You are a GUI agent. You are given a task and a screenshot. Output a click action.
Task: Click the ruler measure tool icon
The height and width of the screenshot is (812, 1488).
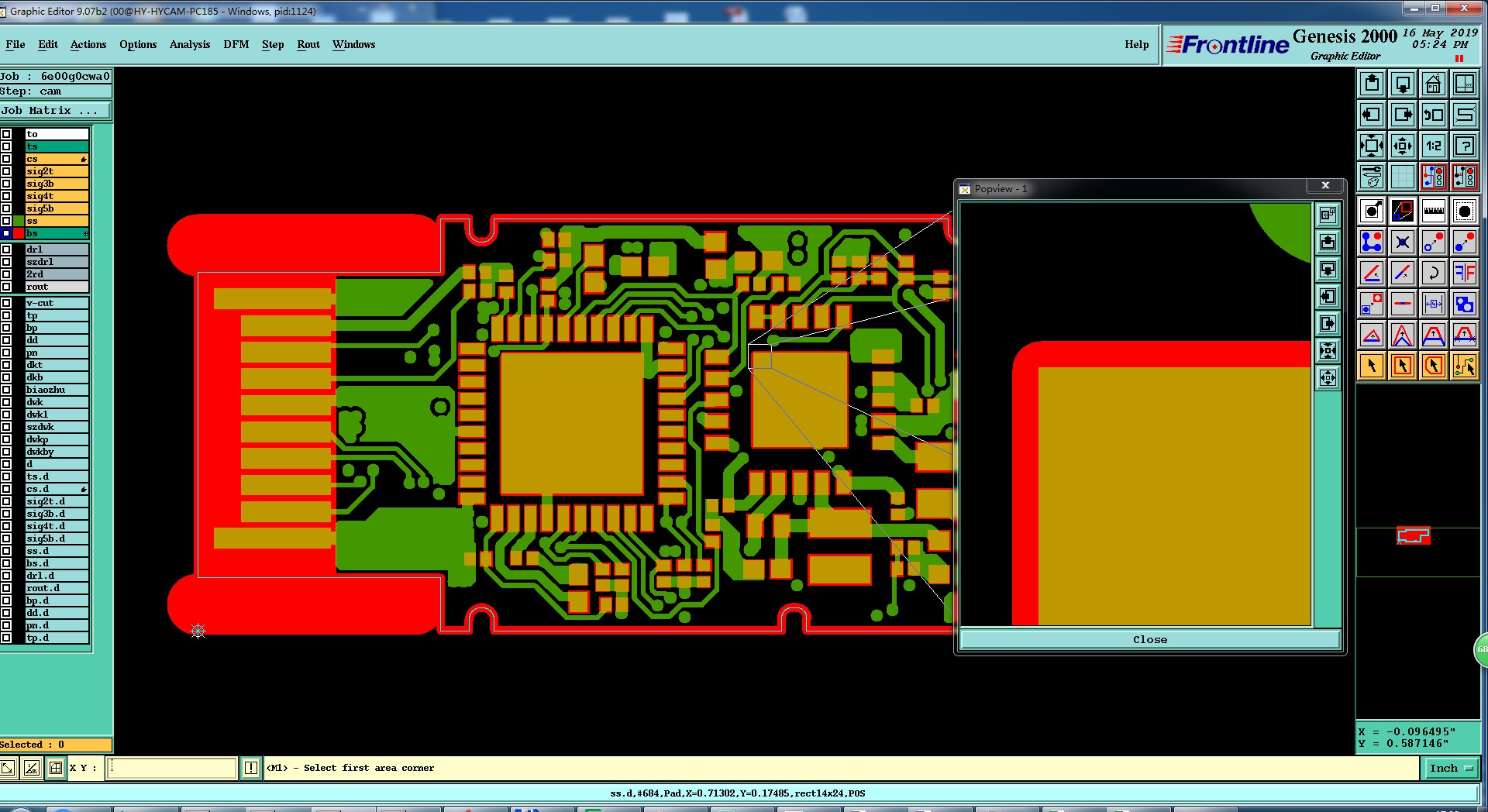click(x=1434, y=211)
